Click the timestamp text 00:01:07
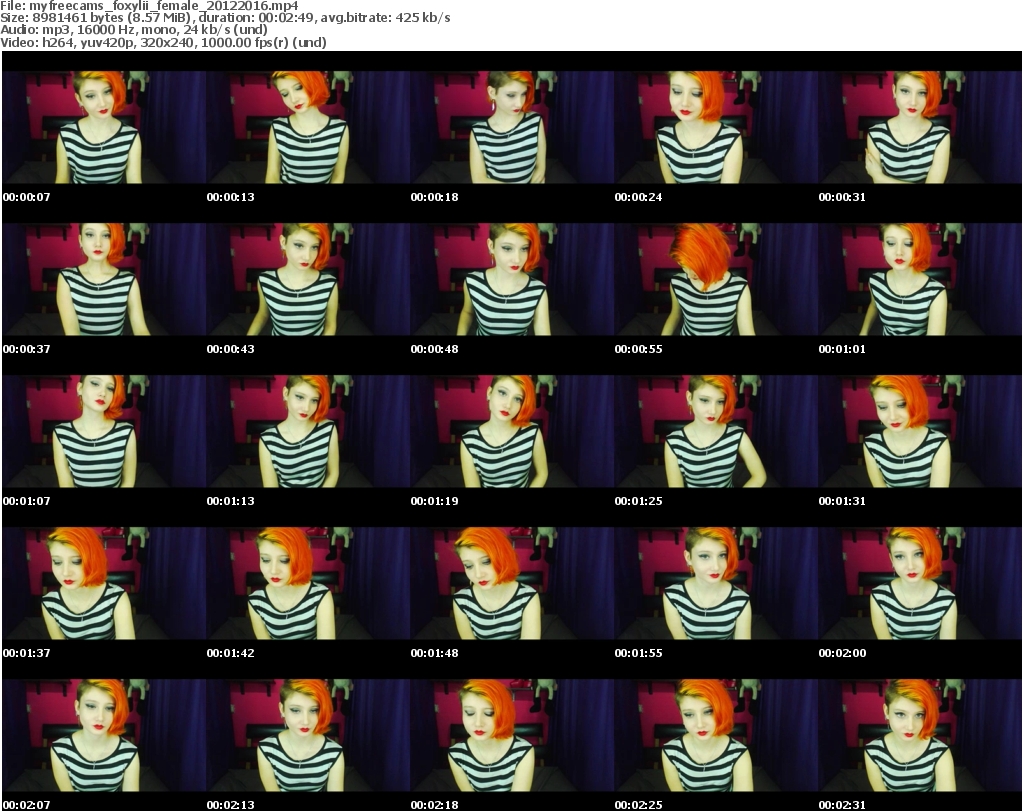 point(27,501)
